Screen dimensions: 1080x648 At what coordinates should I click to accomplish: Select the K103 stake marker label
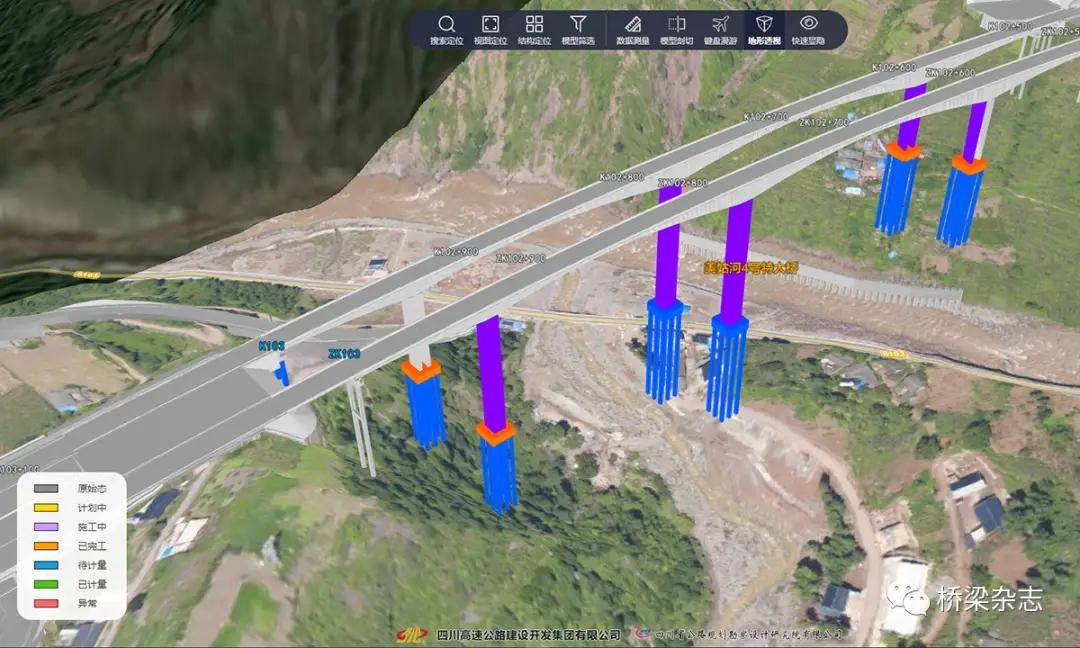point(271,346)
